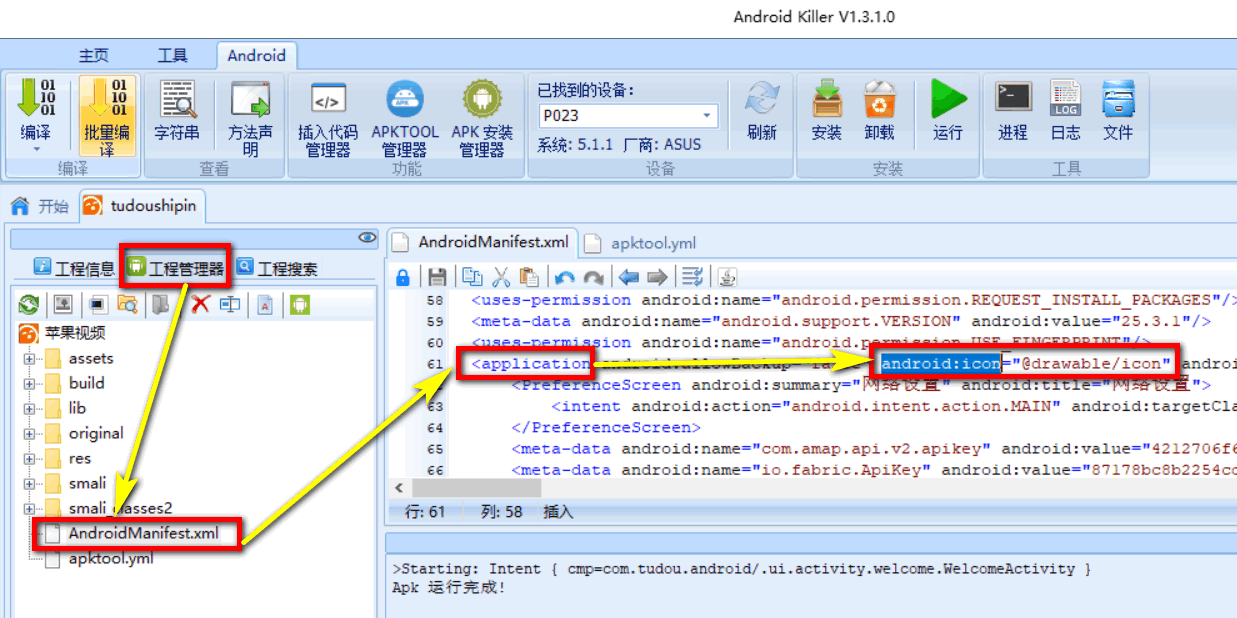Open the 字符串 strings viewer
Image resolution: width=1237 pixels, height=618 pixels.
click(x=176, y=110)
